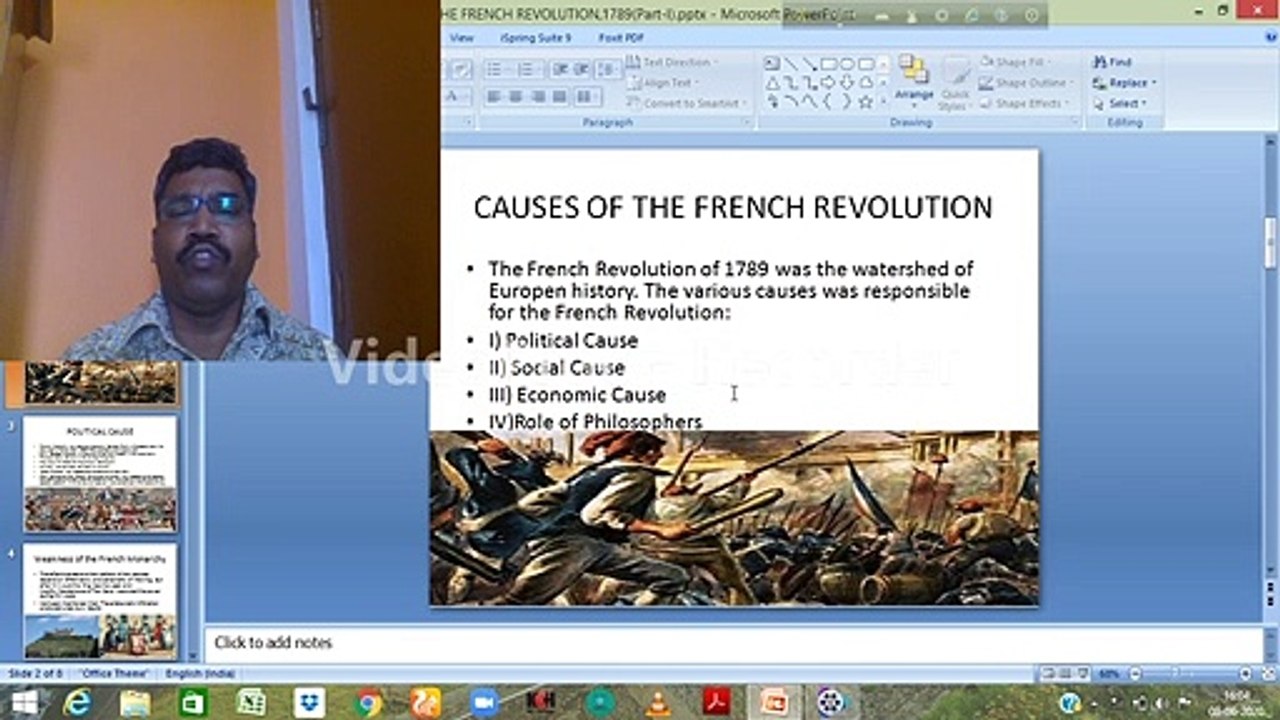Screen dimensions: 1280x720
Task: Align paragraph text to the left
Action: click(x=494, y=97)
